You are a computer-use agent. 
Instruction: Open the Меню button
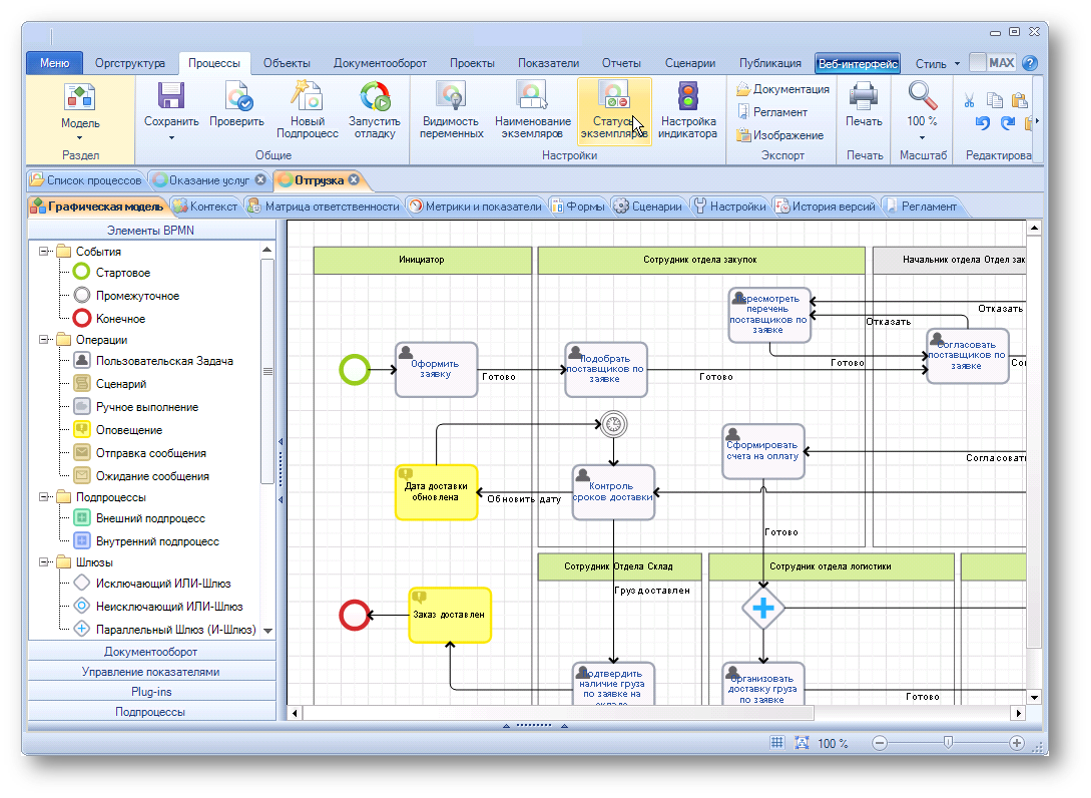[x=54, y=63]
